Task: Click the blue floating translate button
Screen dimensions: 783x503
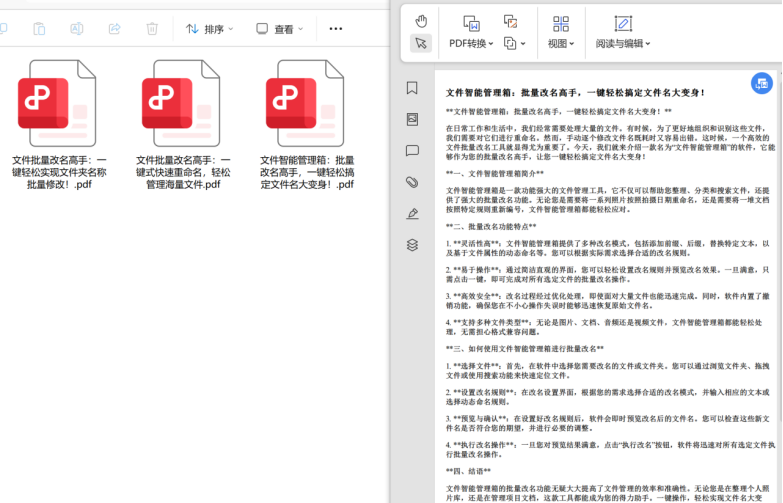Action: pyautogui.click(x=762, y=83)
